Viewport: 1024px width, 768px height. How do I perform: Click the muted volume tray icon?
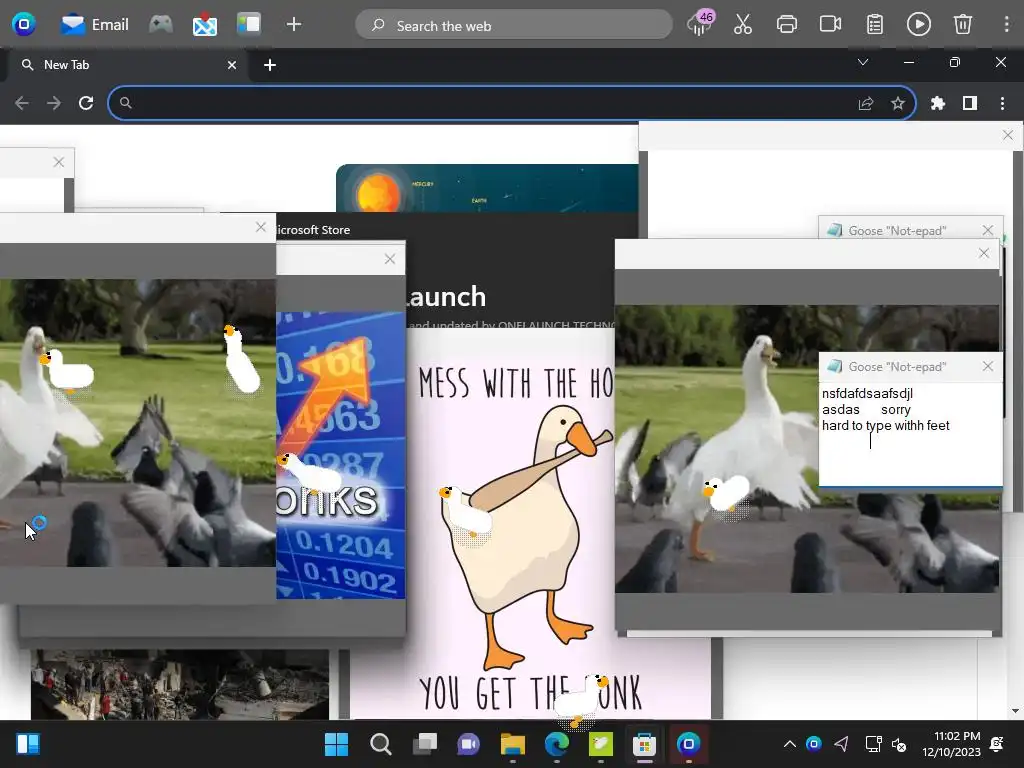pyautogui.click(x=899, y=744)
